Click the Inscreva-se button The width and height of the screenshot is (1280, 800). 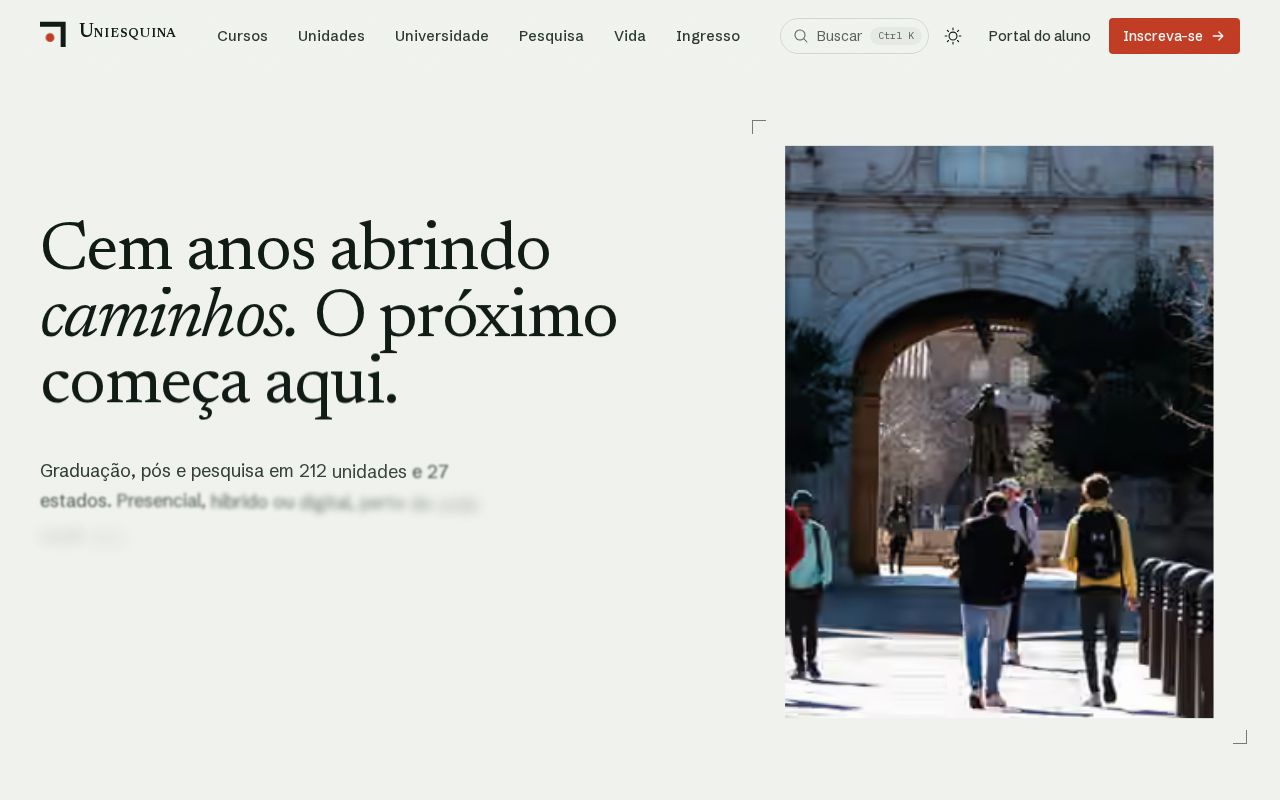coord(1174,36)
